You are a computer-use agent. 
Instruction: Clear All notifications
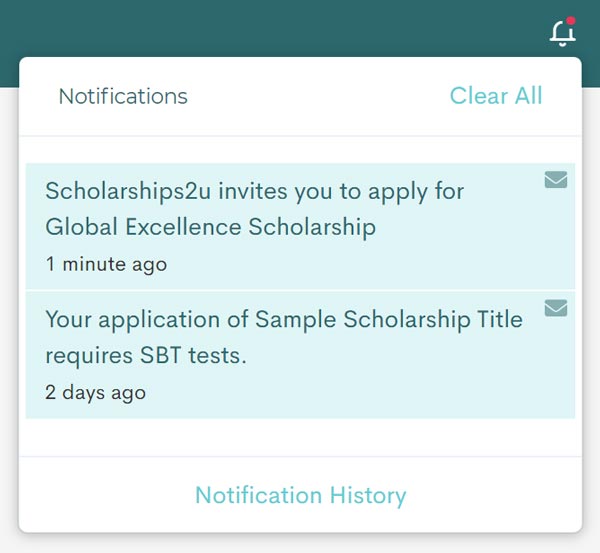[496, 95]
